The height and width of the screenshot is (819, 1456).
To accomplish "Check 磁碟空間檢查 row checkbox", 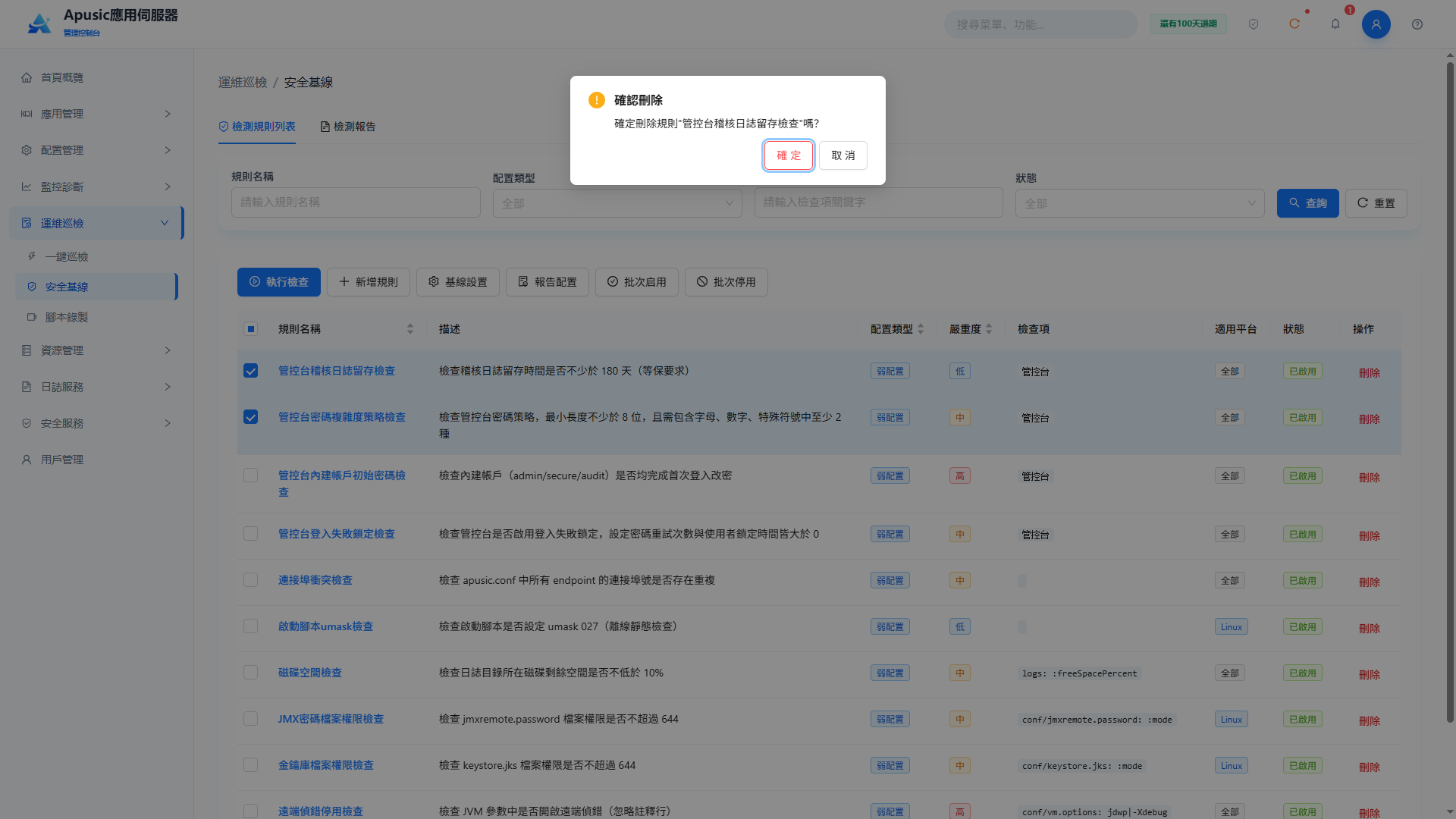I will tap(251, 673).
